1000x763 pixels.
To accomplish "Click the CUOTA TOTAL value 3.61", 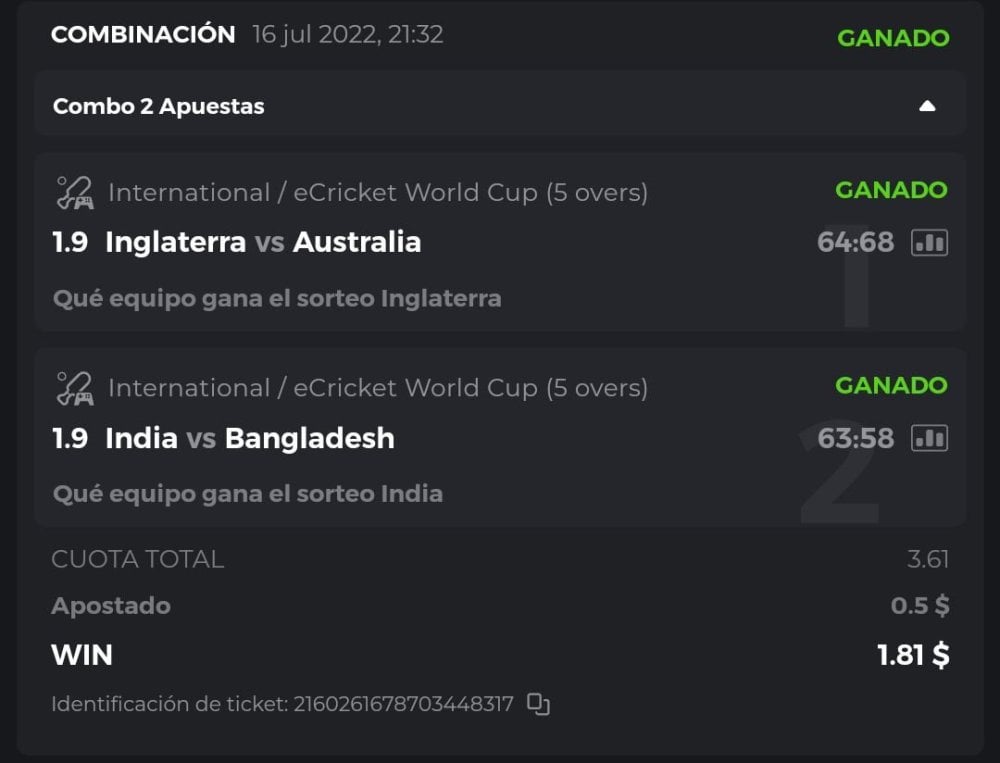I will point(928,559).
